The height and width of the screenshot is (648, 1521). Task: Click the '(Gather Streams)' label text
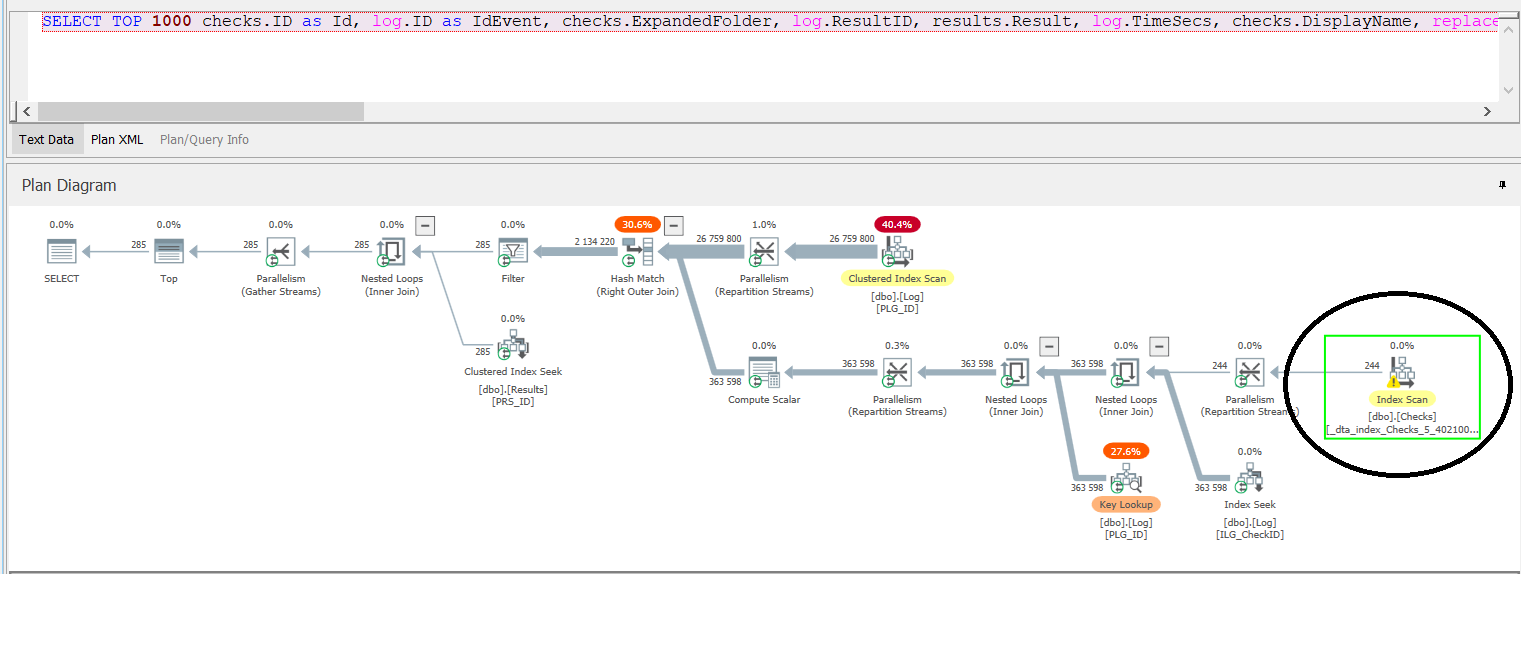(281, 292)
